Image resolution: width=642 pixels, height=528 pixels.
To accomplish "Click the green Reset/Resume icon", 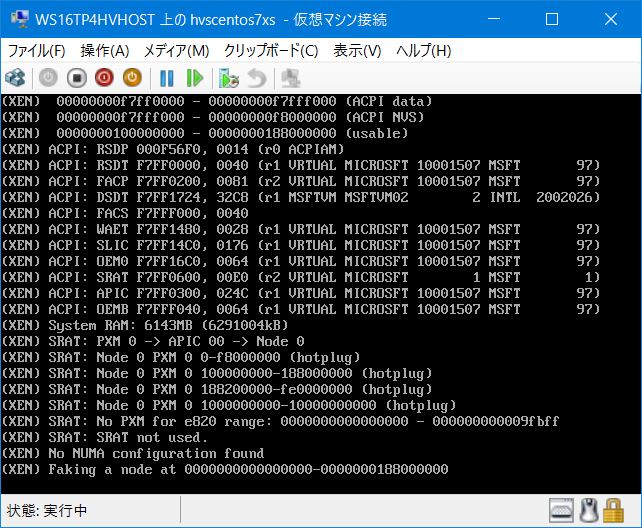I will tap(195, 78).
